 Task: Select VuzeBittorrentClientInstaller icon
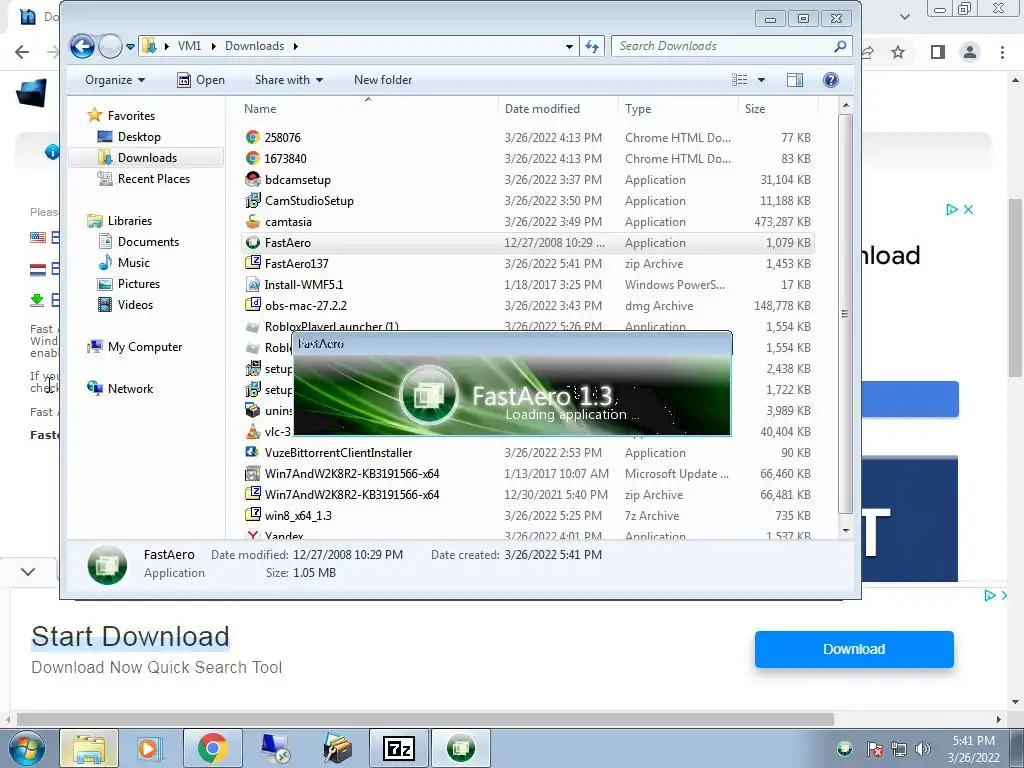coord(253,453)
